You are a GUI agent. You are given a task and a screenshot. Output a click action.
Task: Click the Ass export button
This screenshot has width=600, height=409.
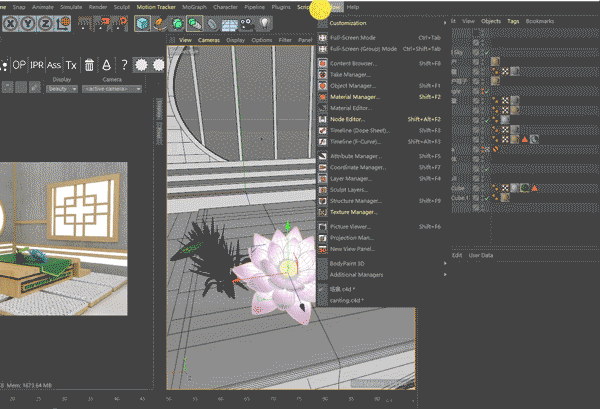coord(54,65)
